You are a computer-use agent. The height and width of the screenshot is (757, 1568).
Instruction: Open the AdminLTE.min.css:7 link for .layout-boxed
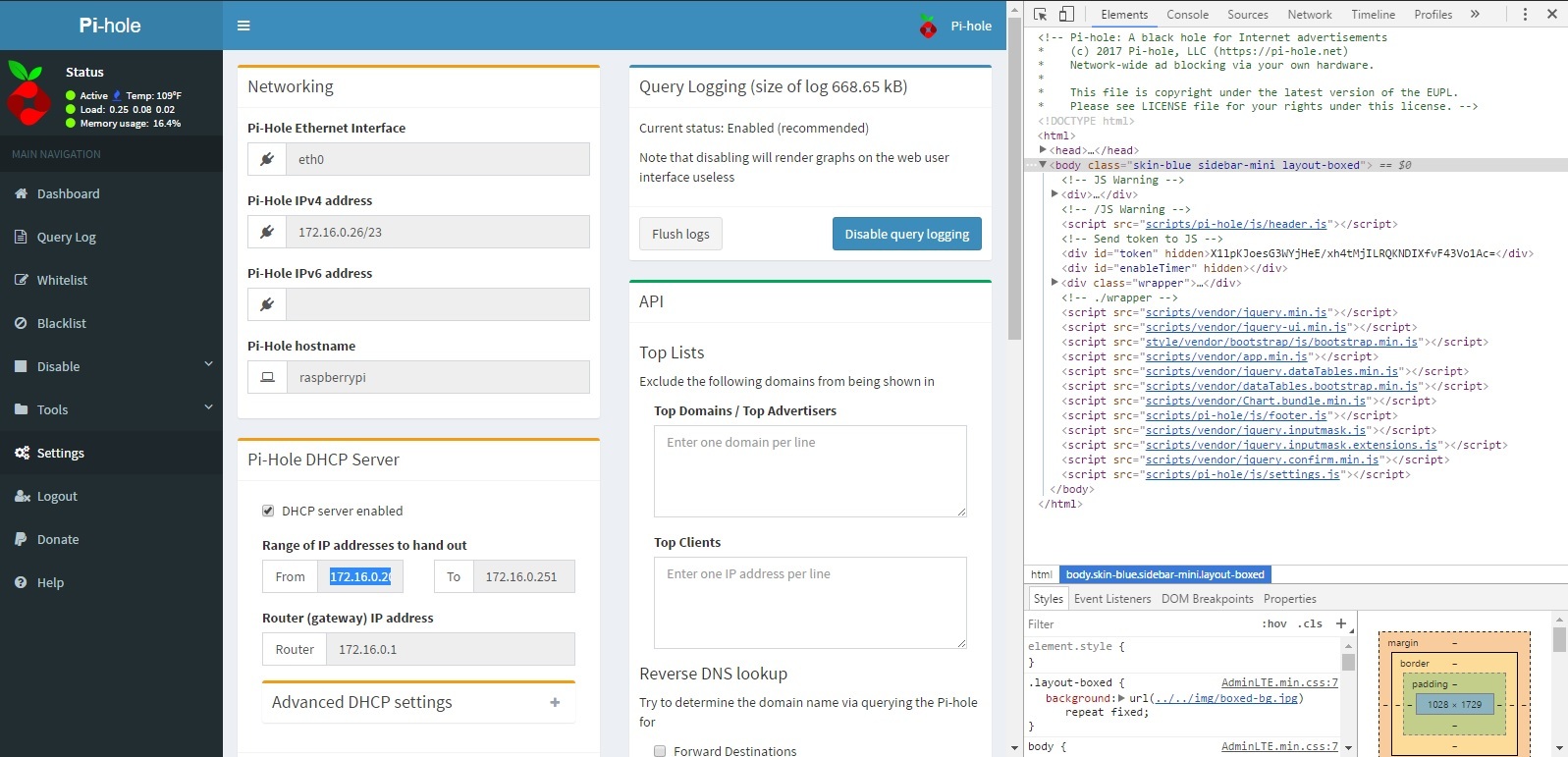pos(1279,682)
